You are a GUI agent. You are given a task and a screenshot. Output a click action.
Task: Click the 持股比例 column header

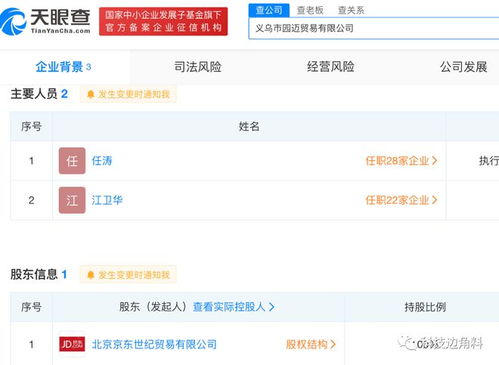[x=425, y=307]
